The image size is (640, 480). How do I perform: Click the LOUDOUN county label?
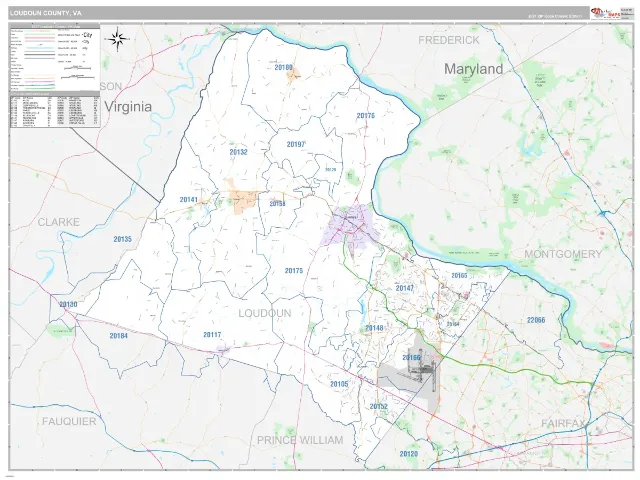[x=265, y=313]
